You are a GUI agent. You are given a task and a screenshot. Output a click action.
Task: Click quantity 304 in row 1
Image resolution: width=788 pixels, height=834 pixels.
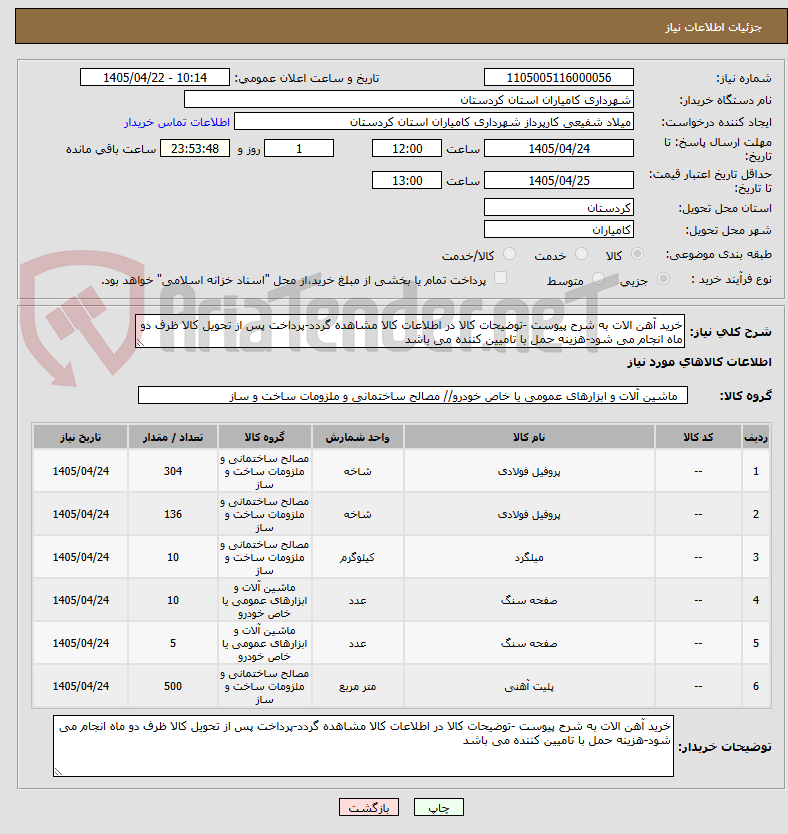173,471
